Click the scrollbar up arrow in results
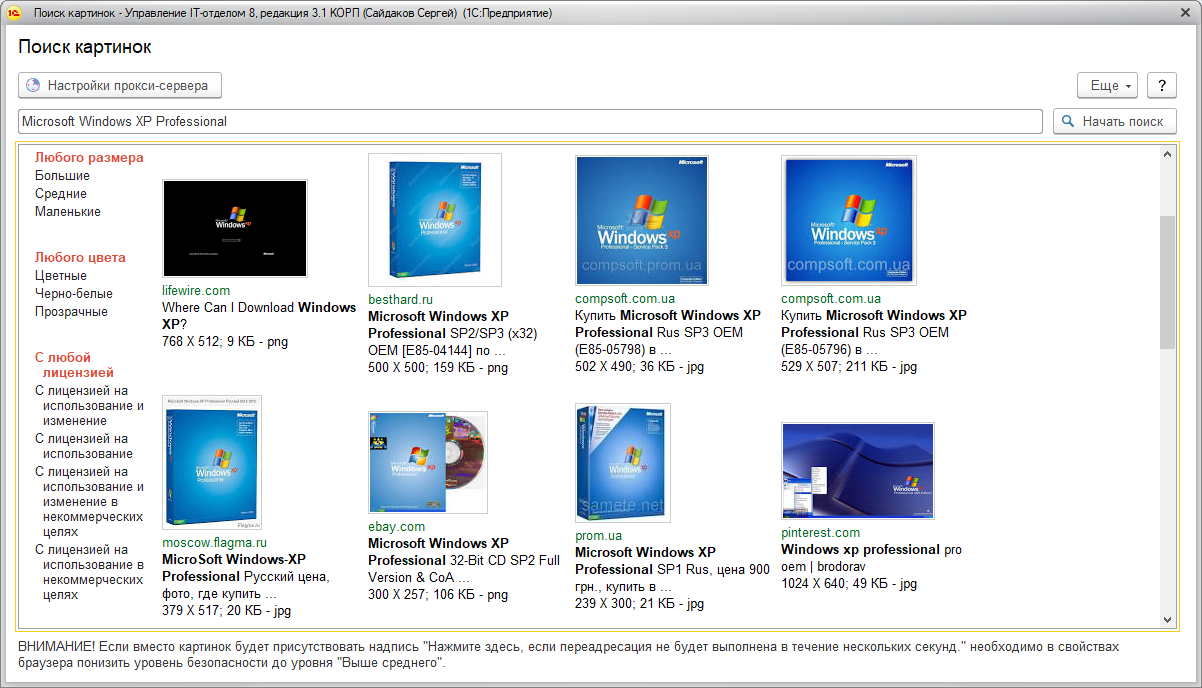The width and height of the screenshot is (1202, 688). pos(1167,153)
